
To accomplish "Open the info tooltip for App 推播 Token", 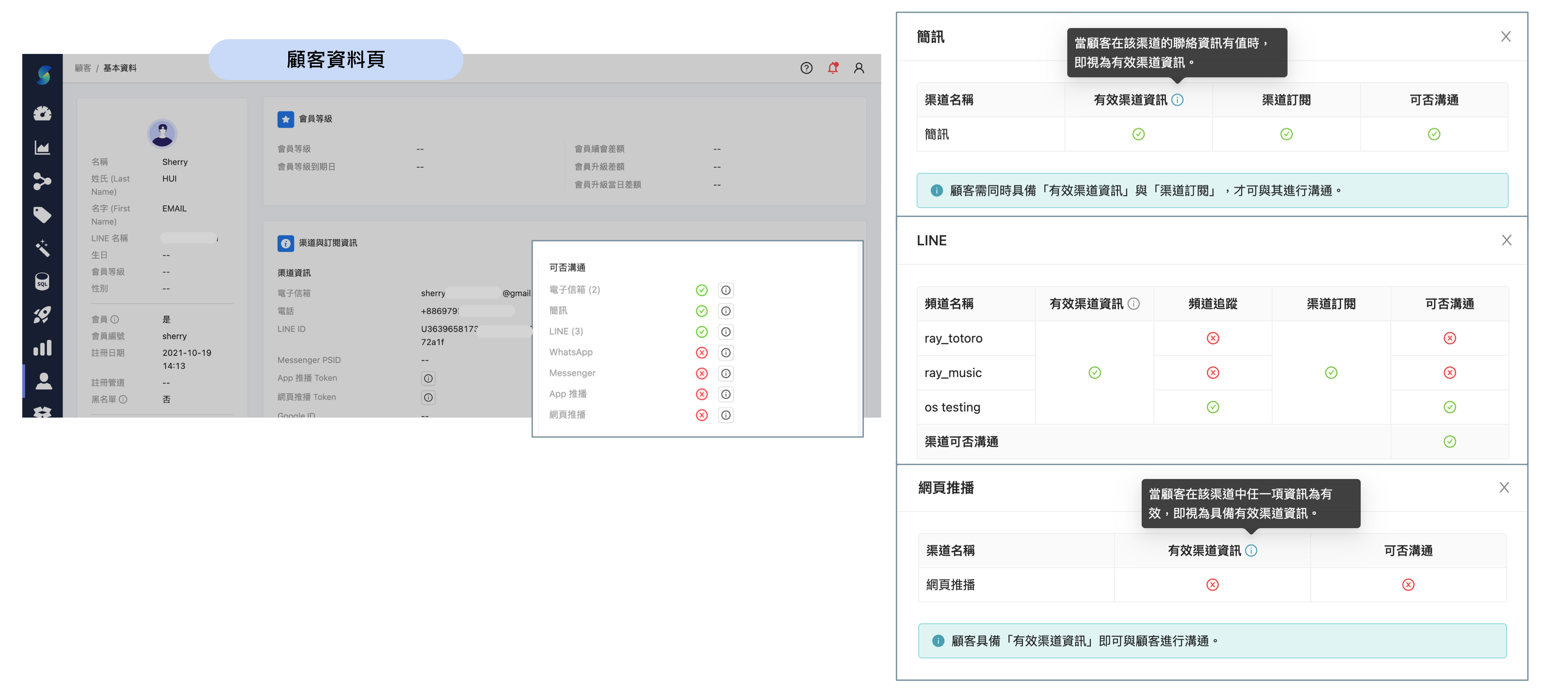I will [x=428, y=378].
